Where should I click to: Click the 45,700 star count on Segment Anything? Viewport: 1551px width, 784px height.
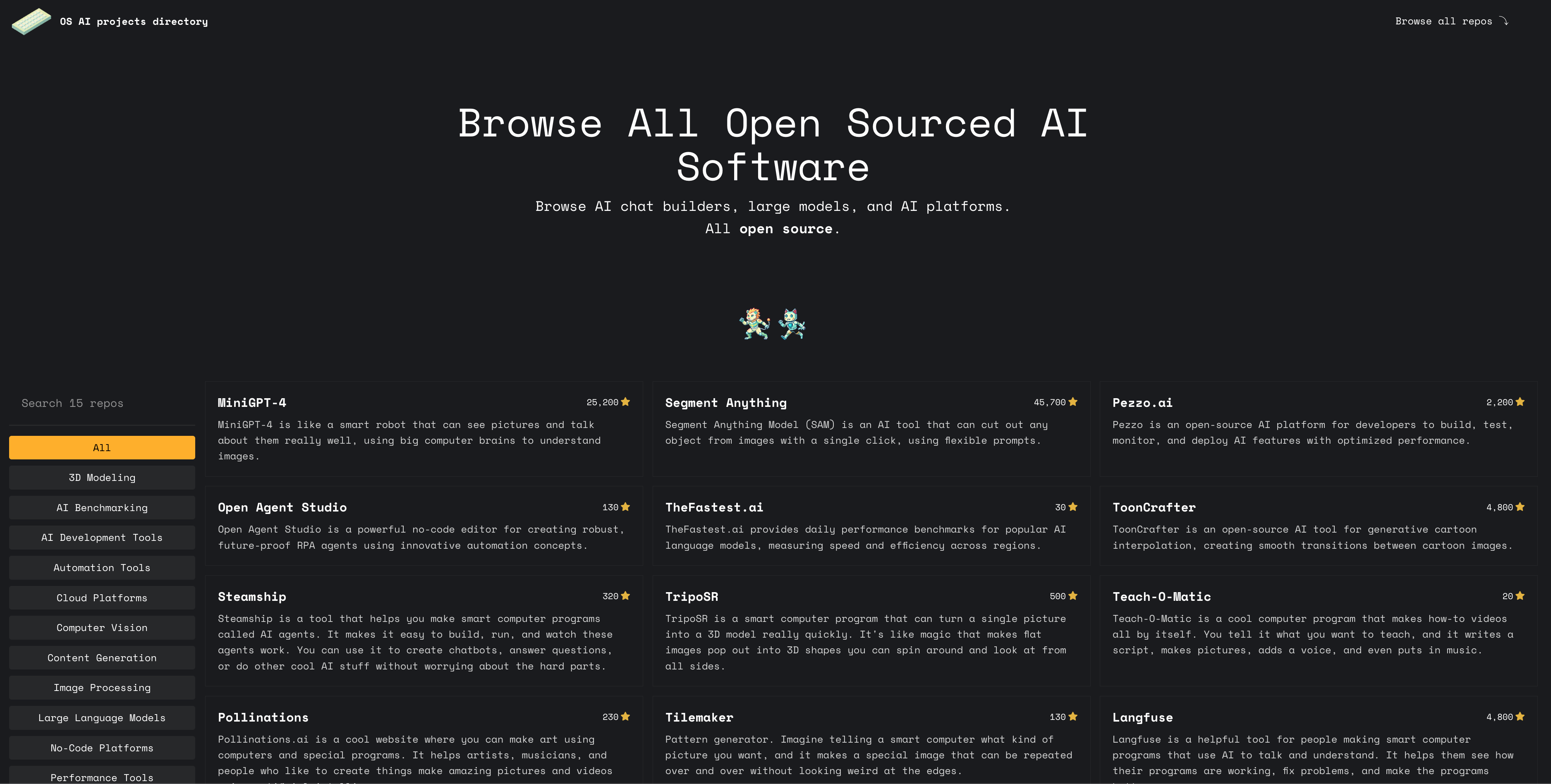click(x=1049, y=402)
